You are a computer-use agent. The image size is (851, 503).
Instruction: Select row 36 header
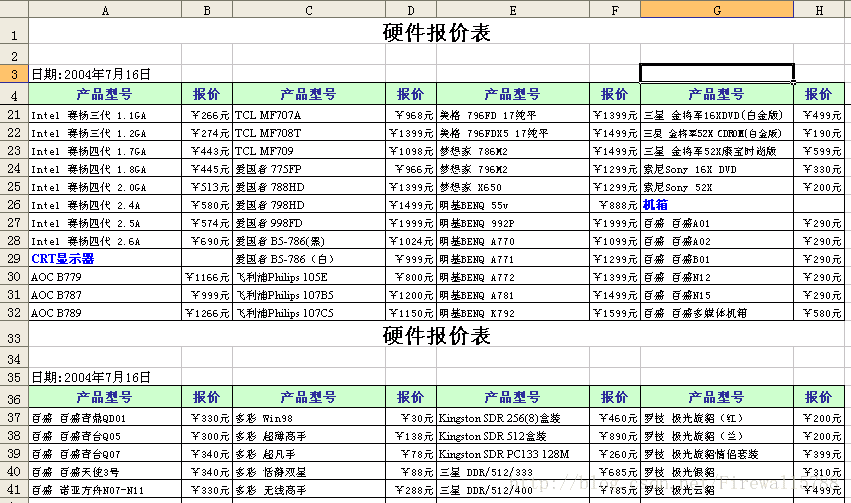point(14,397)
